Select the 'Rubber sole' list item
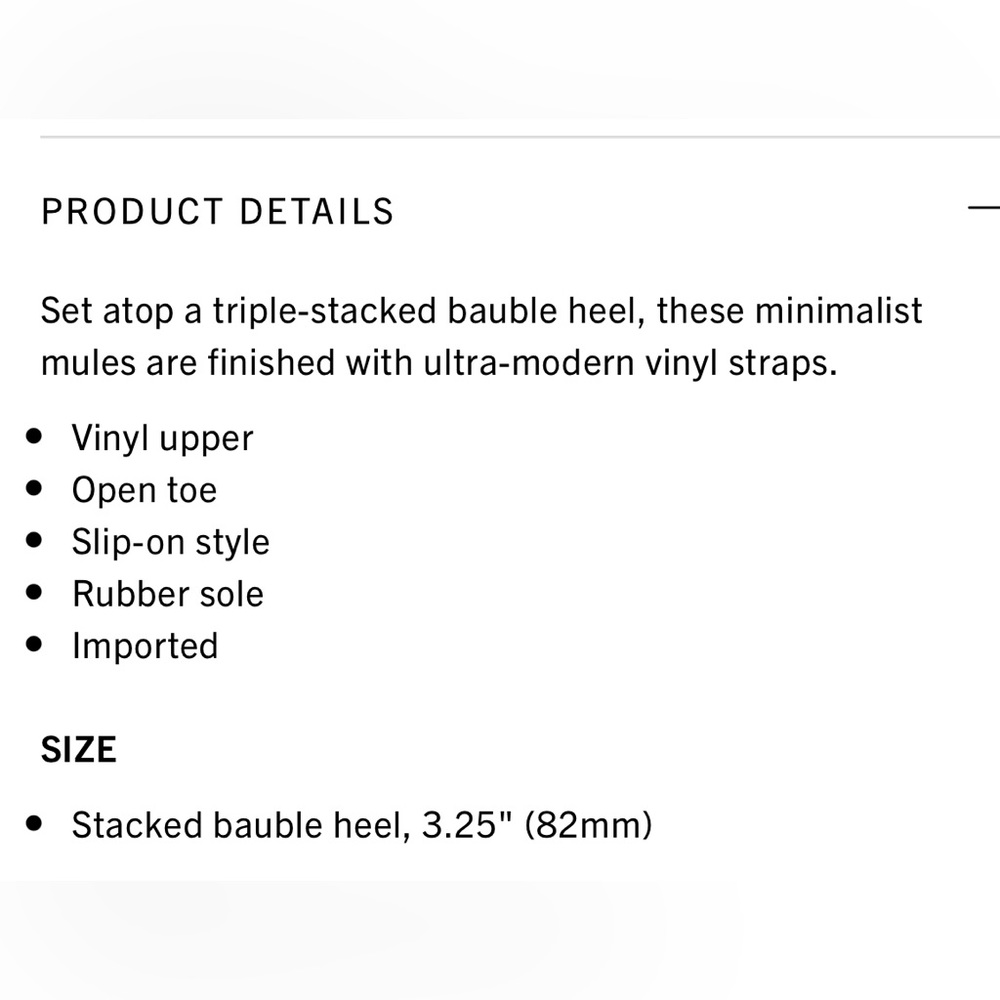 [x=167, y=594]
